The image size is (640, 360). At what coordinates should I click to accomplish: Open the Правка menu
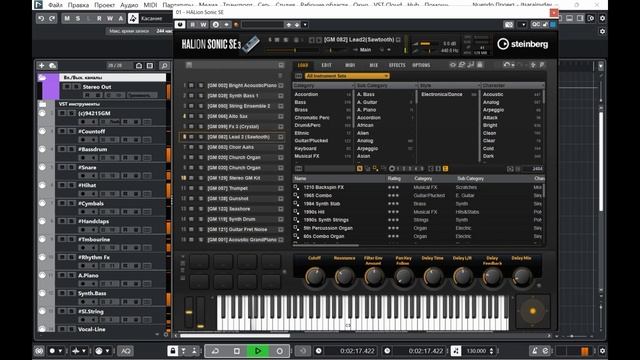pyautogui.click(x=78, y=5)
